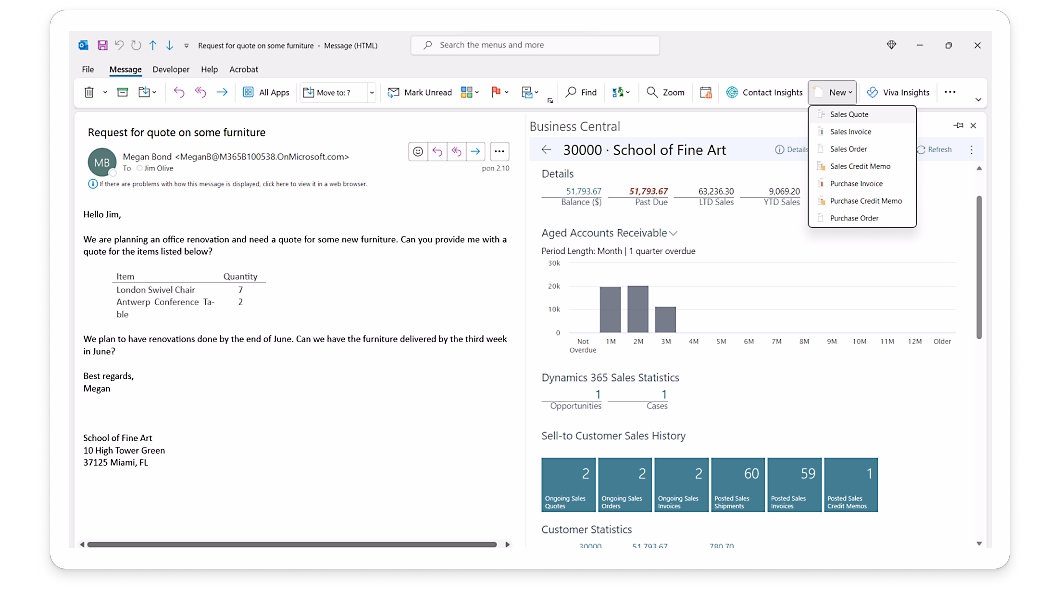1060x596 pixels.
Task: Choose Purchase Credit Memo from the menu
Action: [x=862, y=201]
